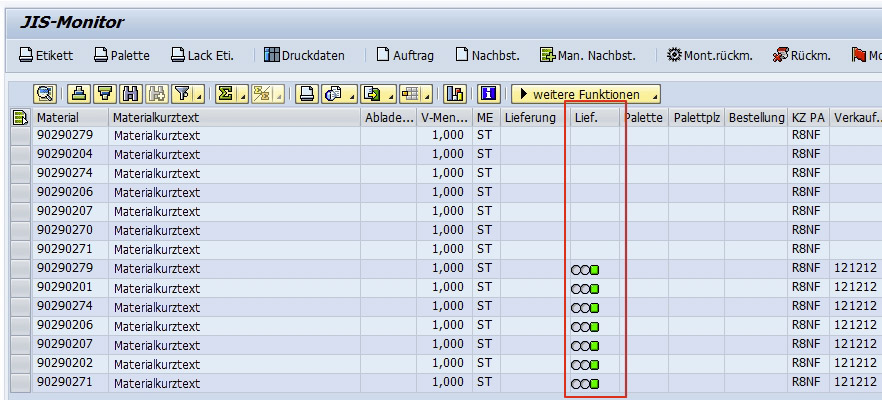Screen dimensions: 882x400
Task: Select the last row with material 90290271
Action: tap(19, 384)
